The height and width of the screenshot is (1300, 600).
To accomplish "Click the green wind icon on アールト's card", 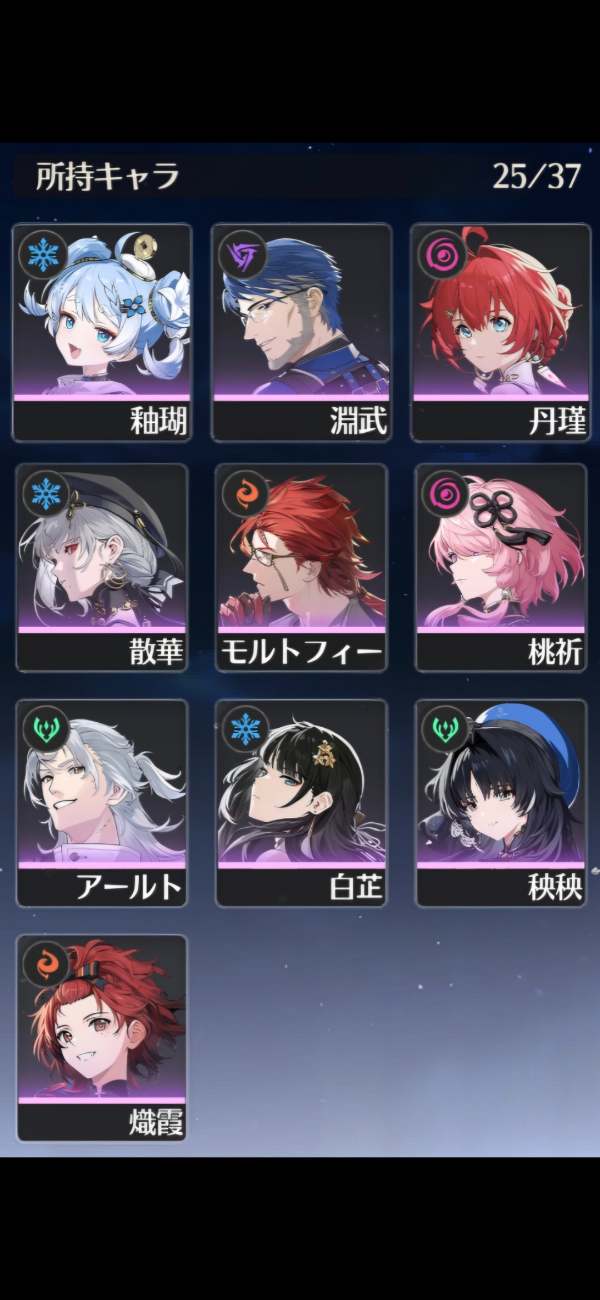I will (43, 729).
